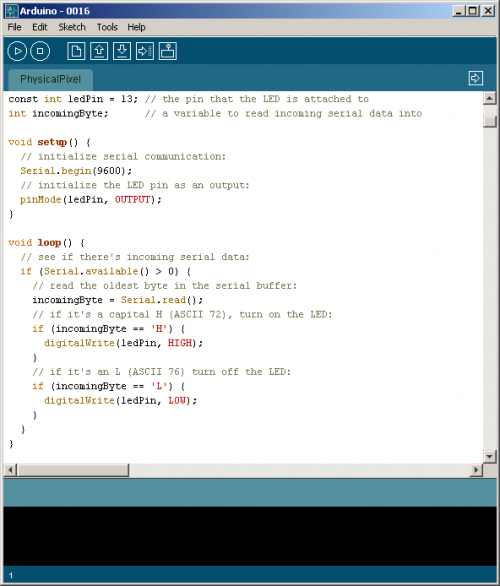Click the Verify/Compile play button
The height and width of the screenshot is (586, 500).
(x=17, y=51)
